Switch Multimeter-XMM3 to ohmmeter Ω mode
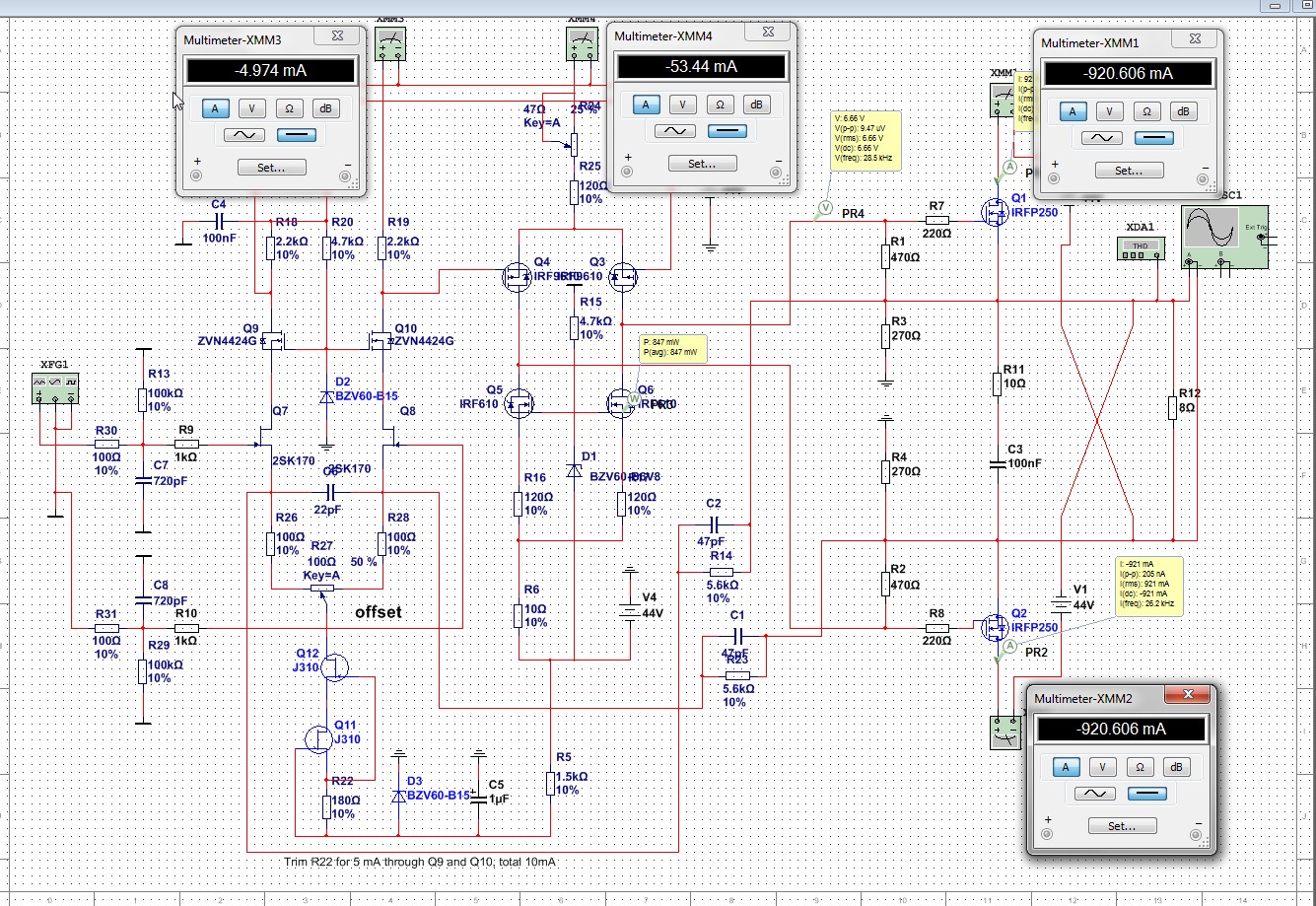This screenshot has width=1316, height=906. [x=290, y=108]
